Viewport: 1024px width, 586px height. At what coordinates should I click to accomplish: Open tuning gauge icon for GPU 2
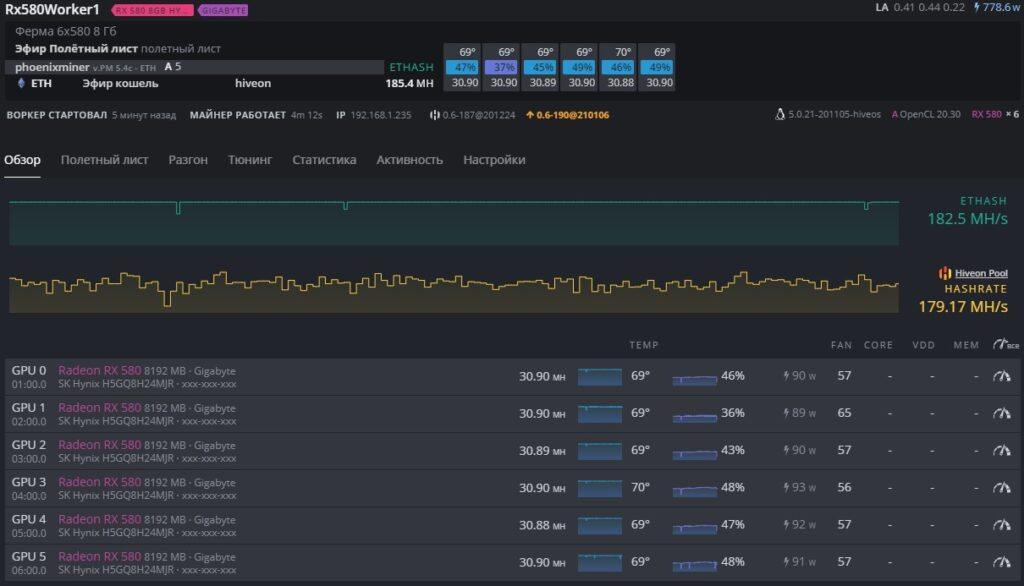coord(1002,450)
